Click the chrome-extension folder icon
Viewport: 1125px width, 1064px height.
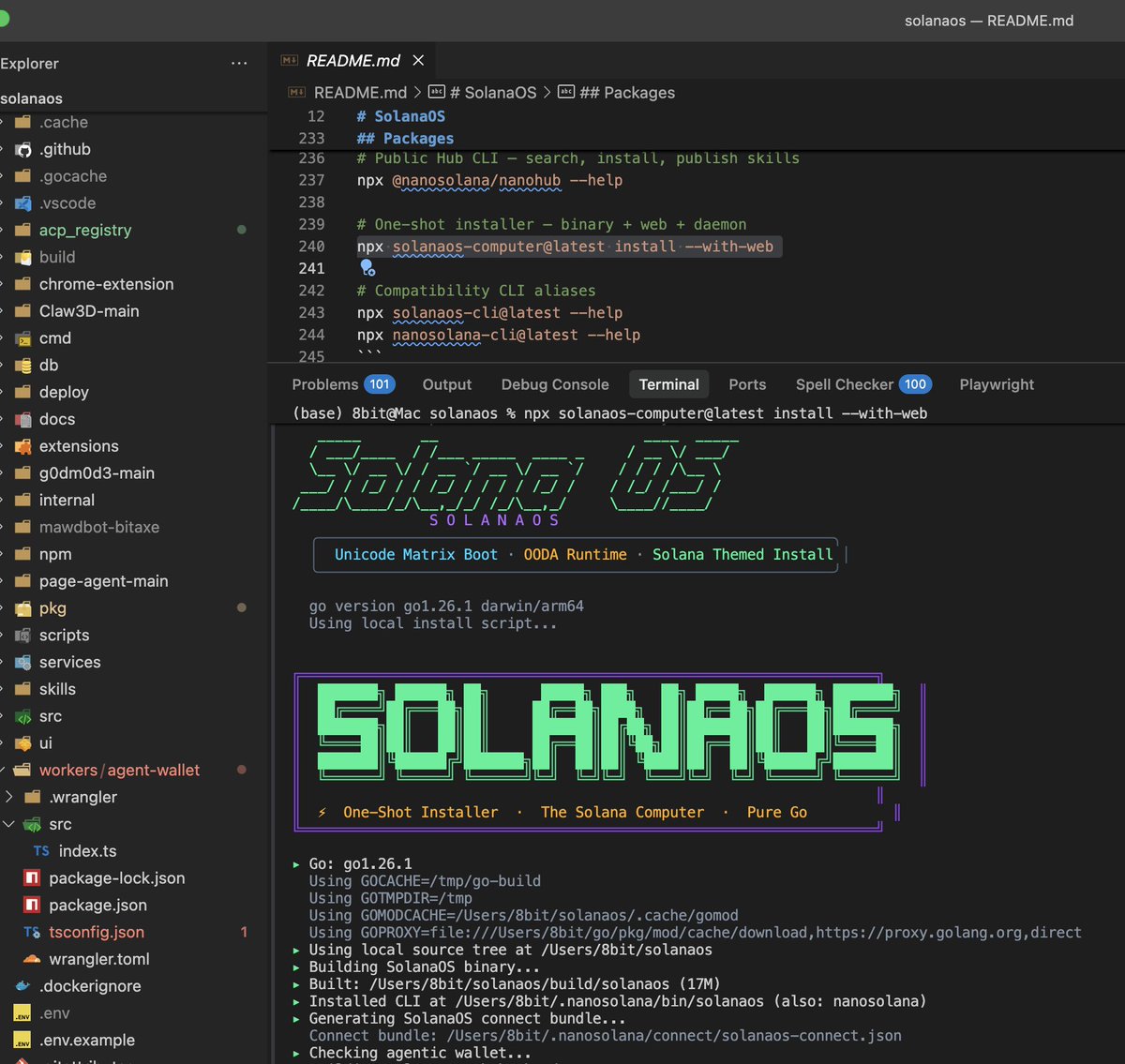pyautogui.click(x=22, y=284)
